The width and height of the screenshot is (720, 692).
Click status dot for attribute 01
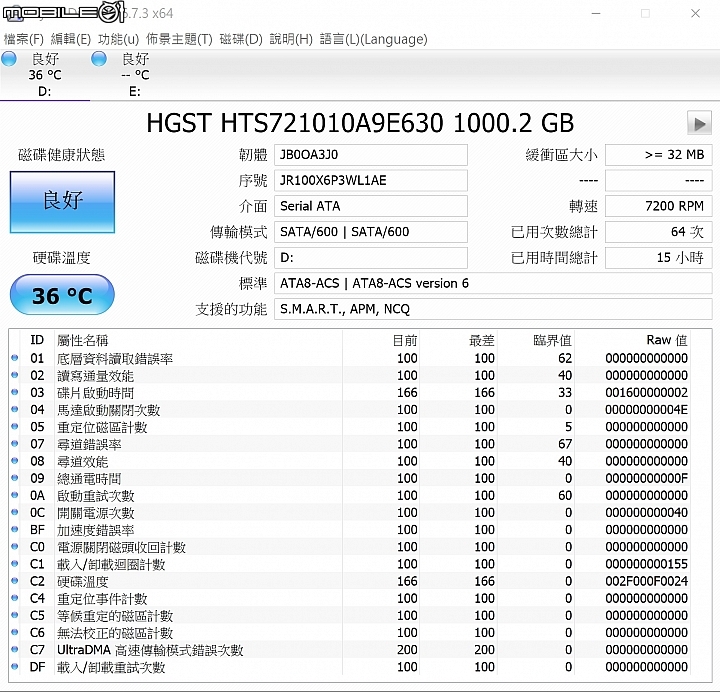15,358
